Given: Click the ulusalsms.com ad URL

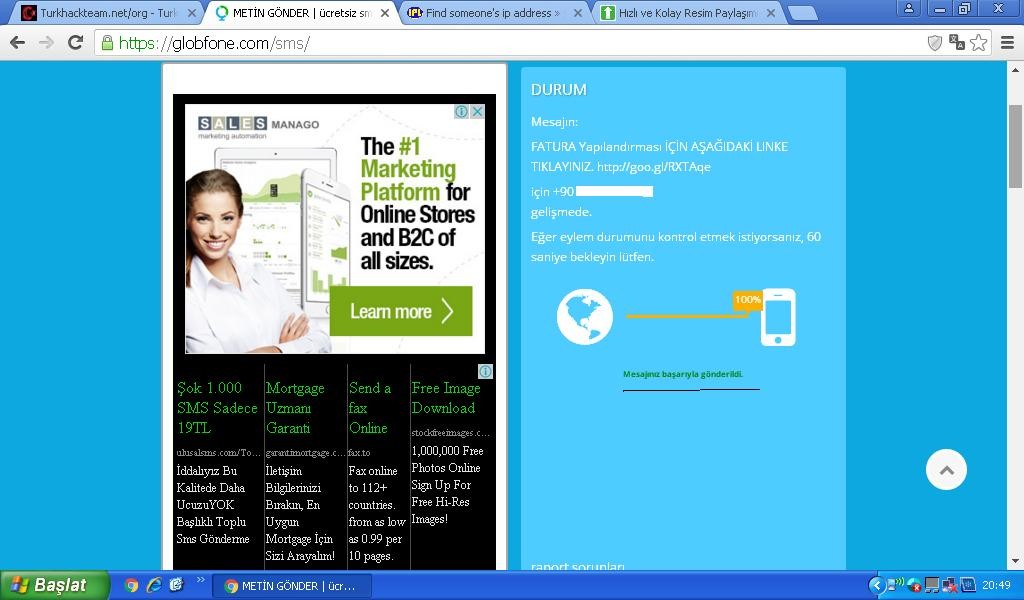Looking at the screenshot, I should [x=218, y=452].
